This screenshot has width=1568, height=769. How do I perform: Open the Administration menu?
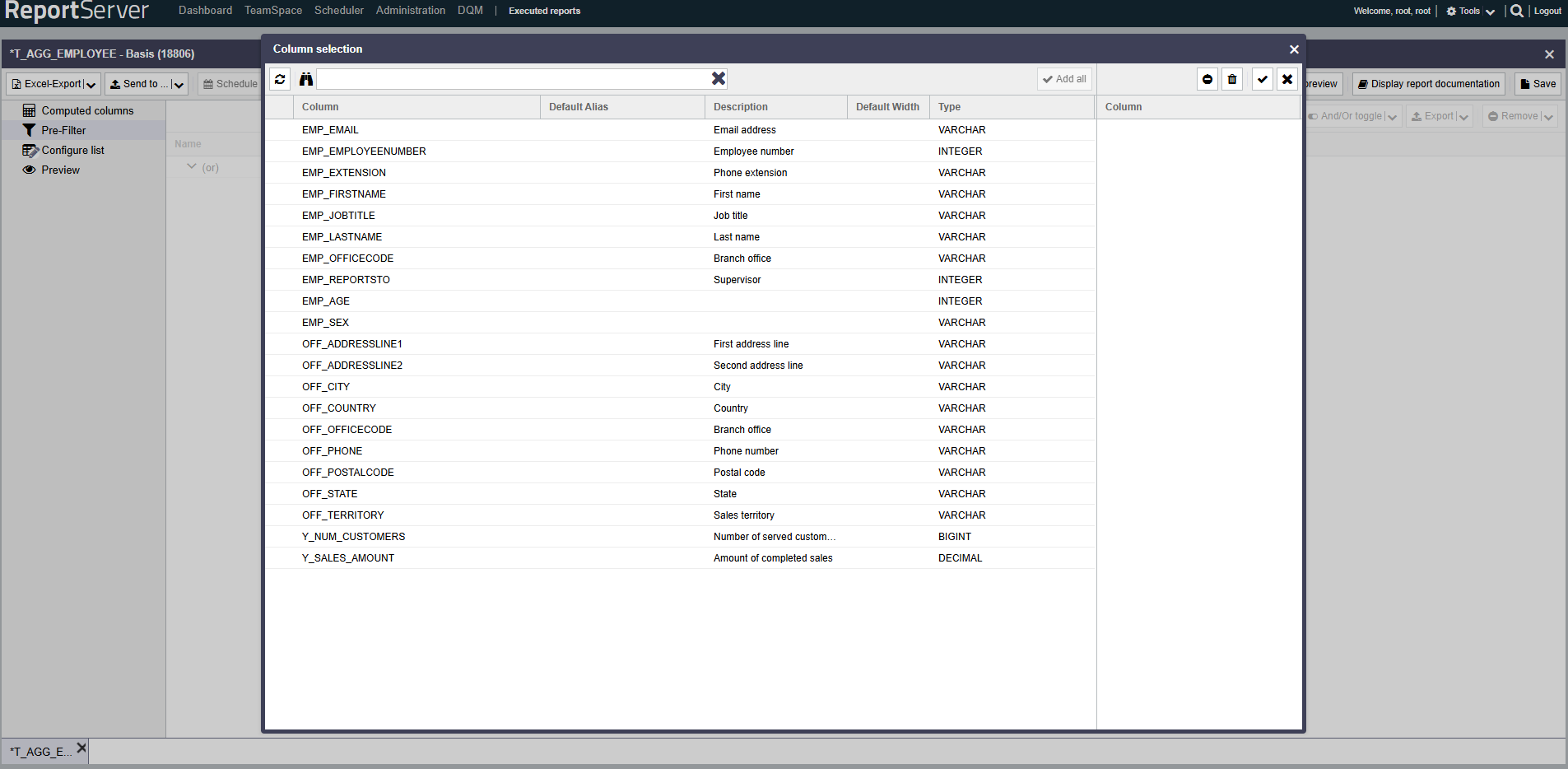[410, 11]
